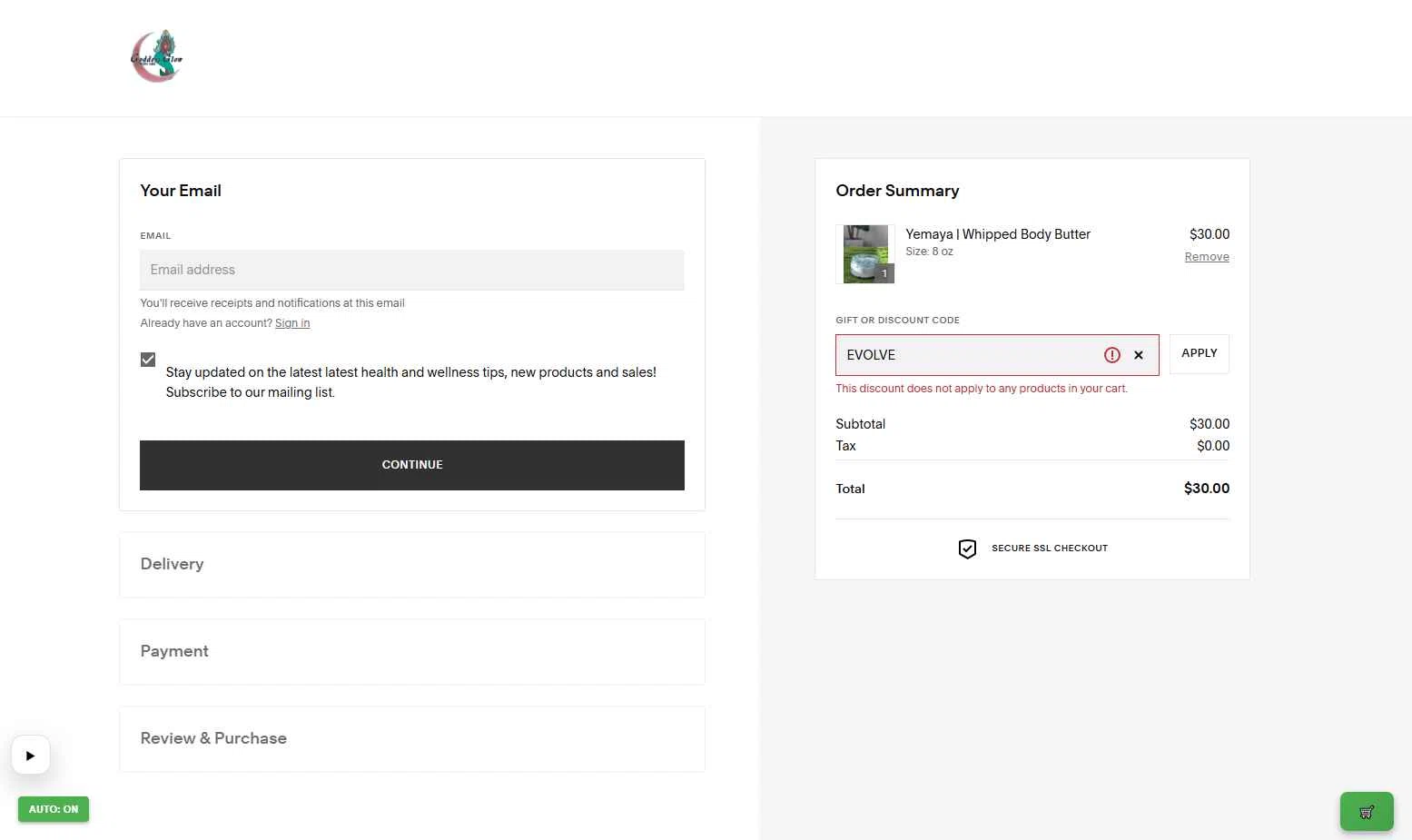Expand the Payment section
1412x840 pixels.
click(x=411, y=651)
